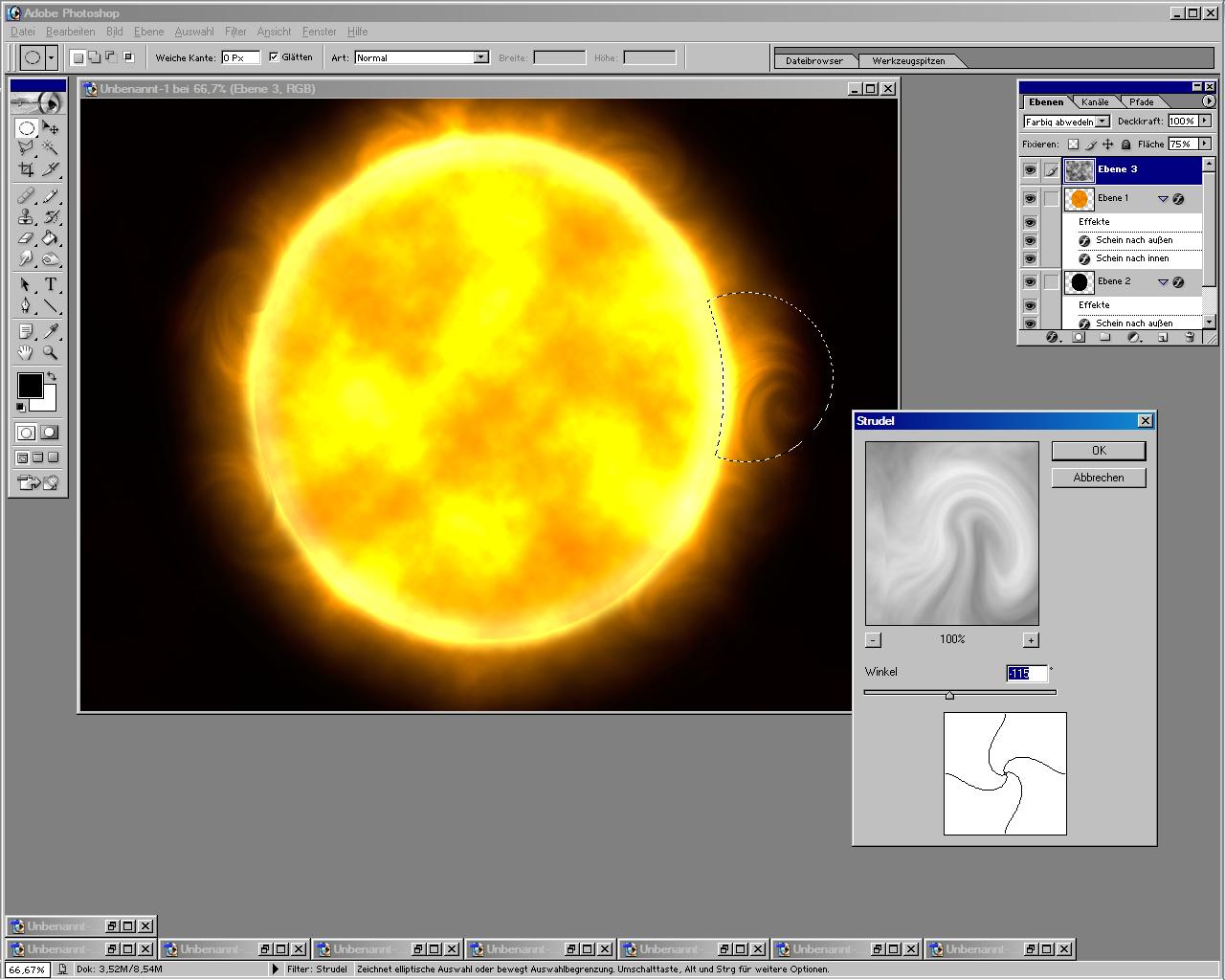Open the Ebene menu

(x=148, y=32)
